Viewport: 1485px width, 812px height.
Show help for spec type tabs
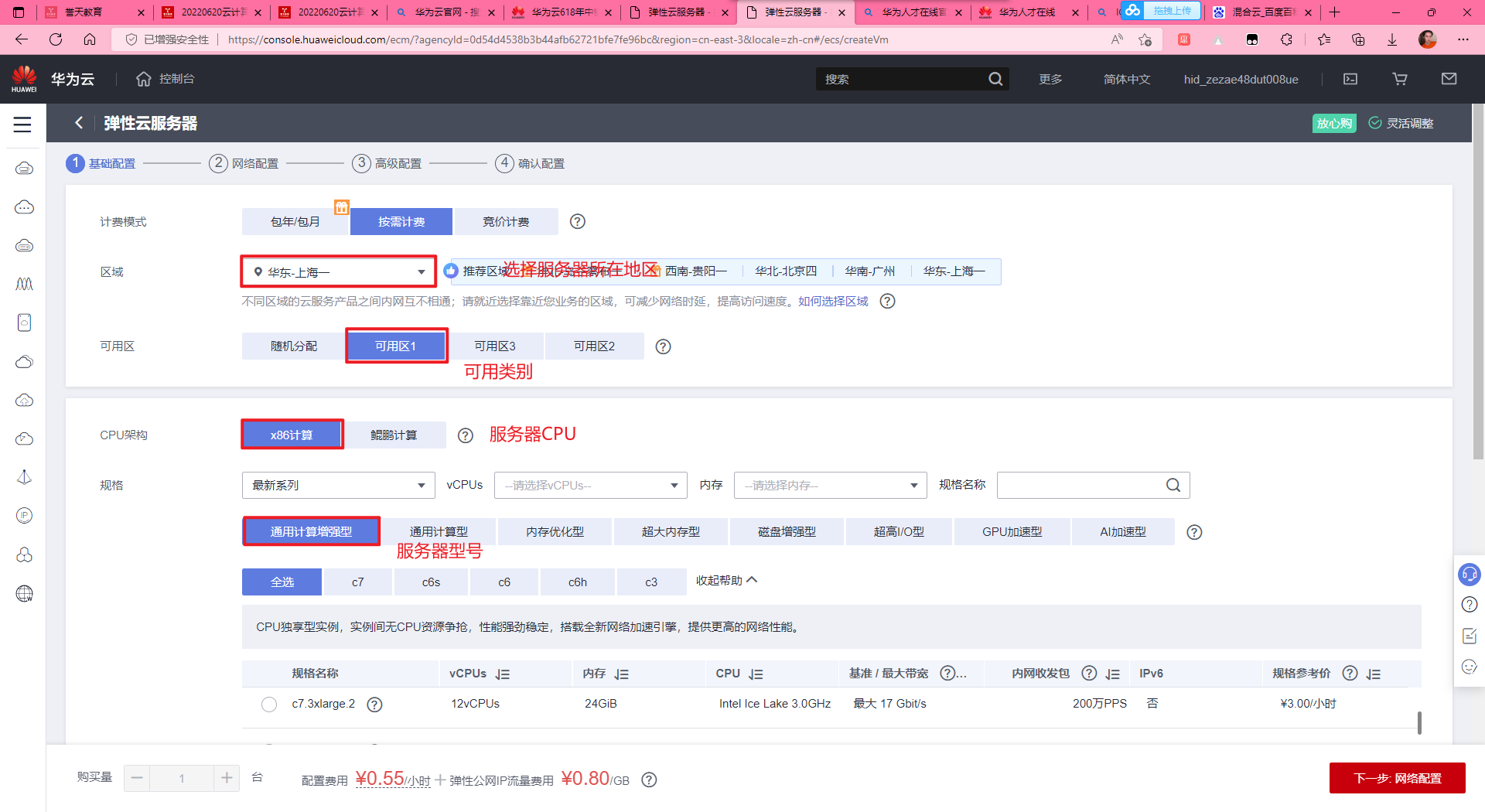(x=1194, y=532)
